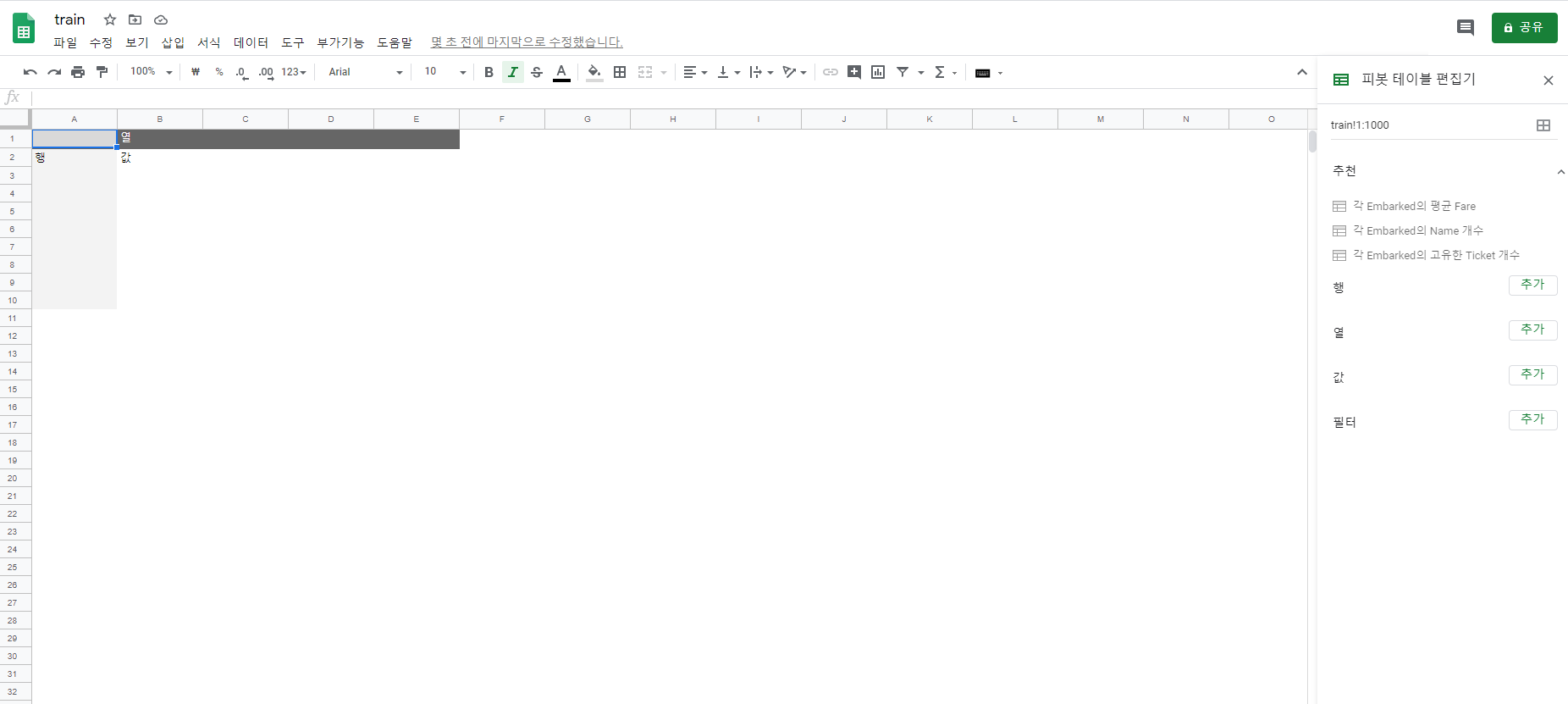
Task: Toggle strikethrough formatting
Action: 537,72
